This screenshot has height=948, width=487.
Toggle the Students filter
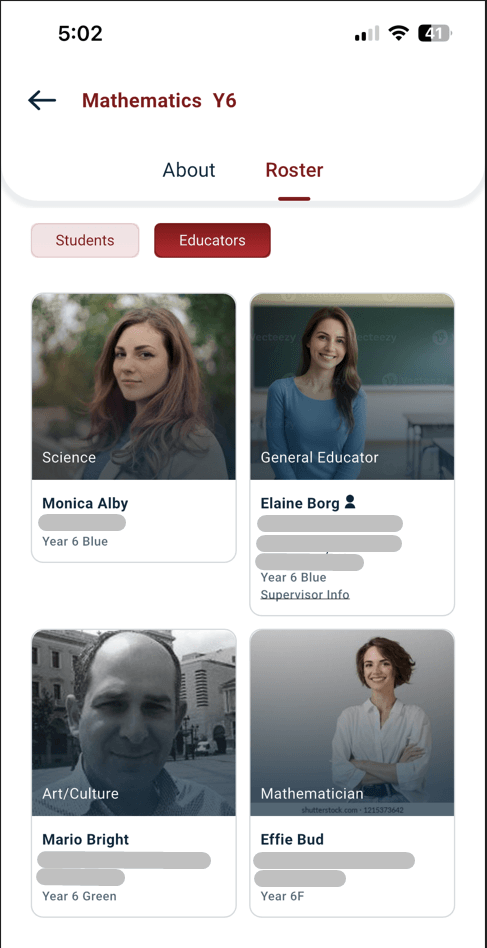click(85, 240)
